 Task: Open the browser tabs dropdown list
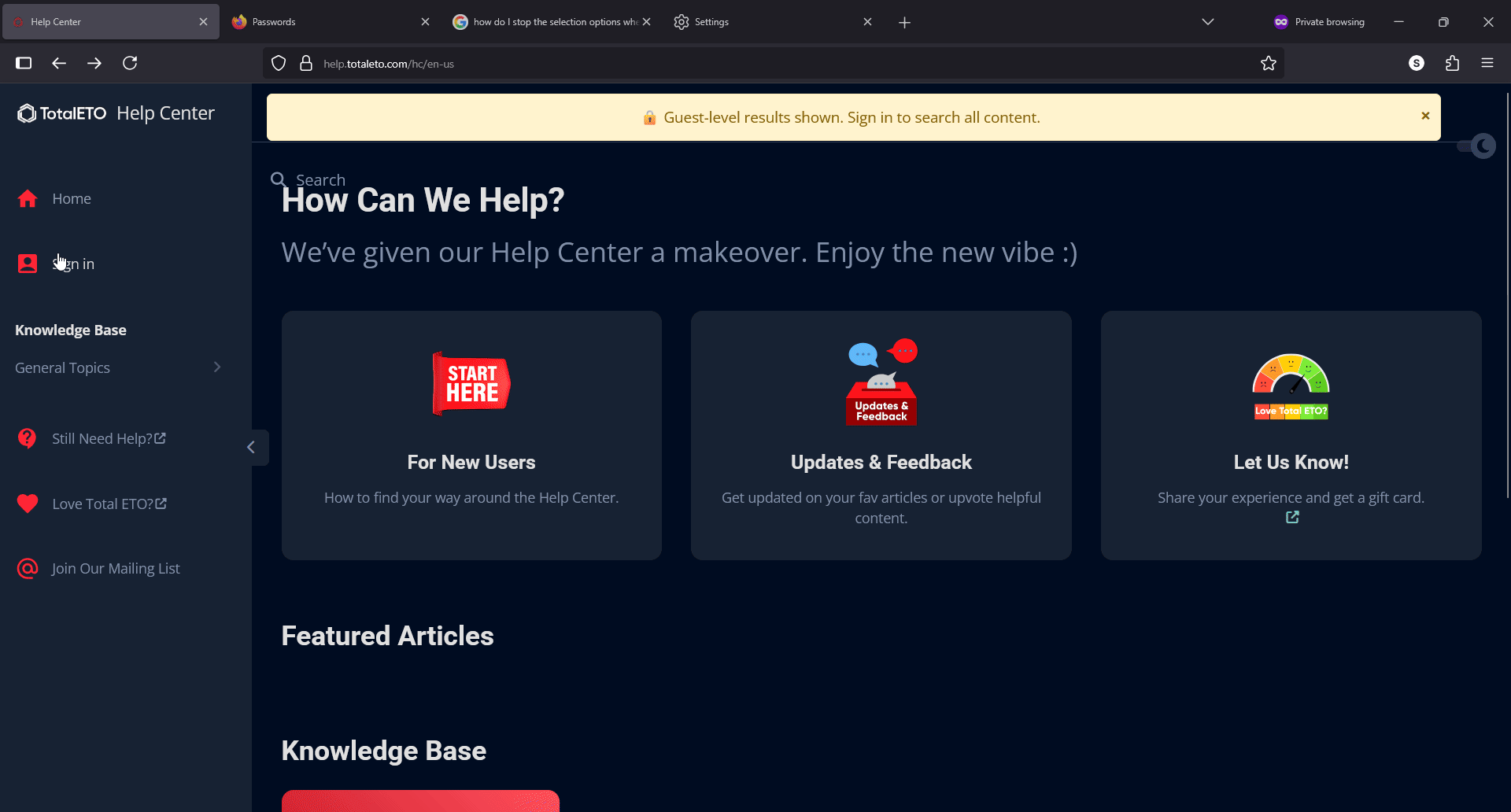click(x=1208, y=21)
